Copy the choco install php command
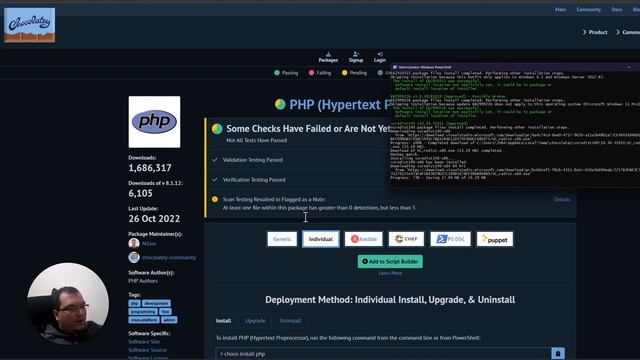 pyautogui.click(x=558, y=353)
